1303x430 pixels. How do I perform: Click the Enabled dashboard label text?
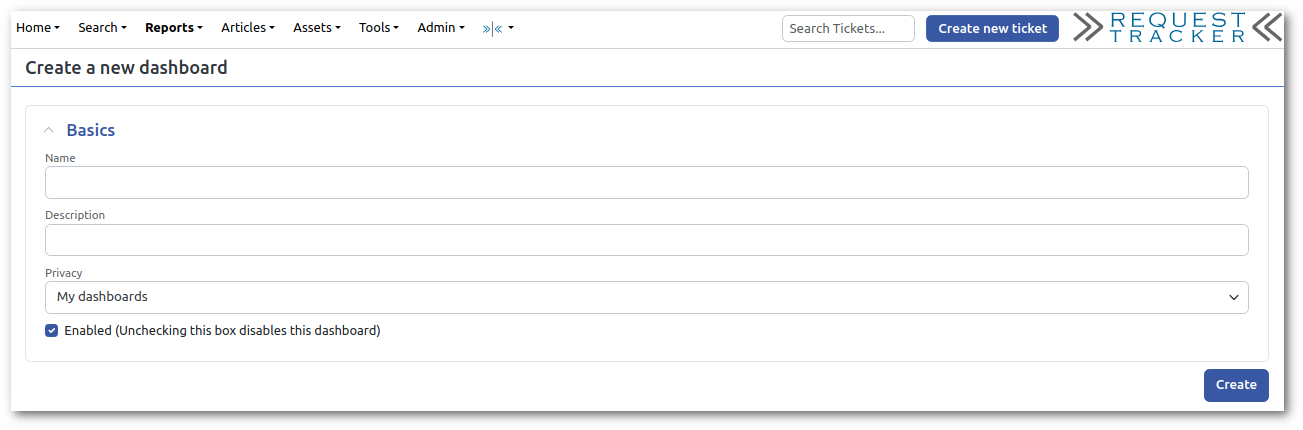coord(222,330)
